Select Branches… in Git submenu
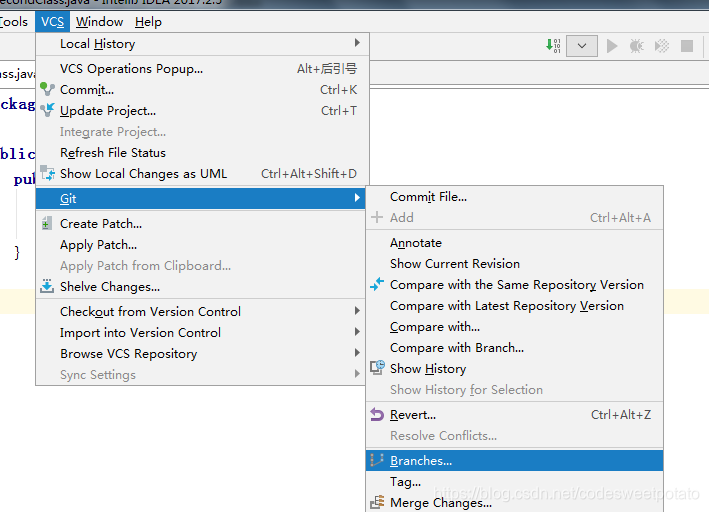709x512 pixels. (x=515, y=460)
